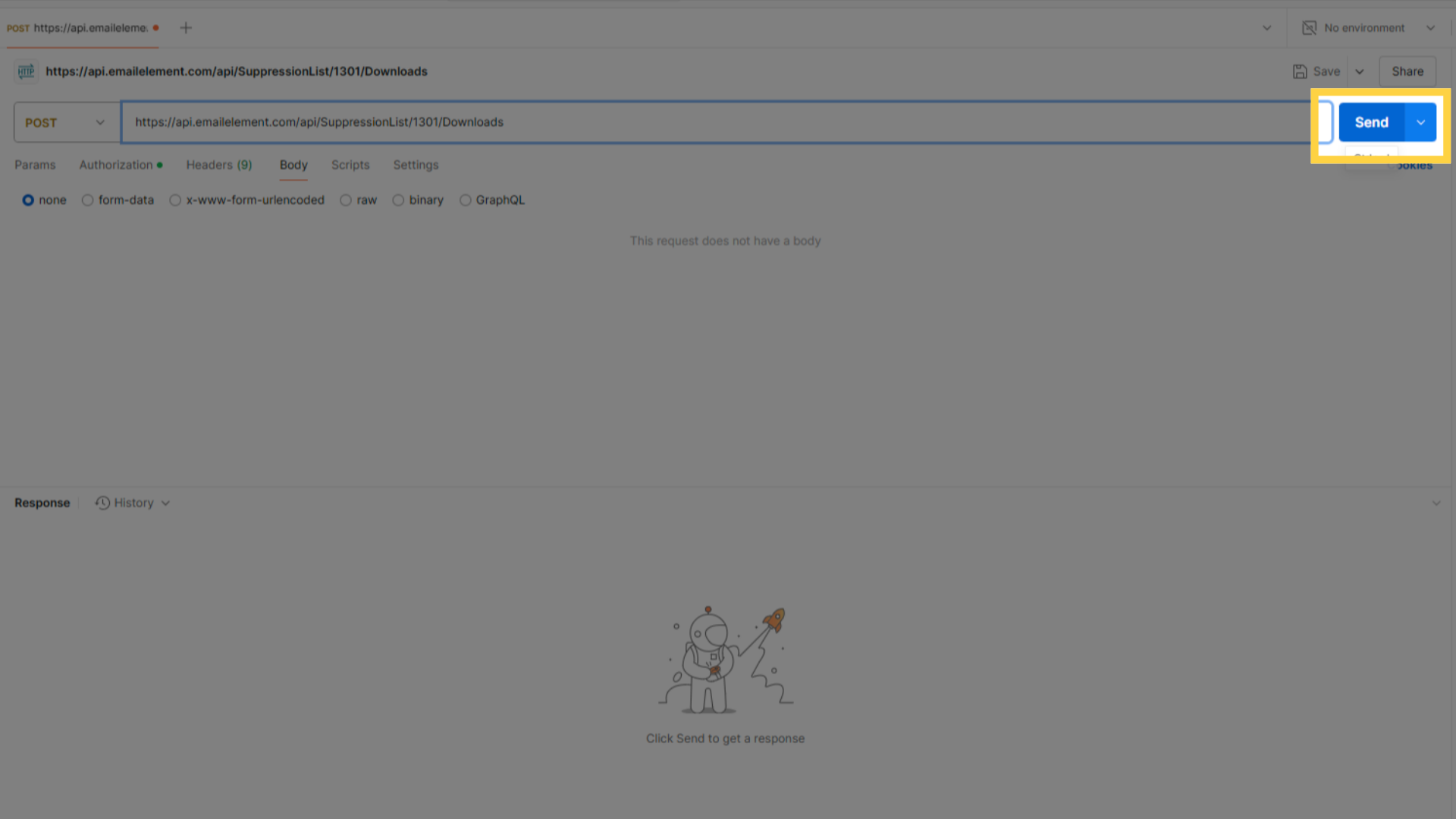1456x819 pixels.
Task: Click the Send button
Action: coord(1372,122)
